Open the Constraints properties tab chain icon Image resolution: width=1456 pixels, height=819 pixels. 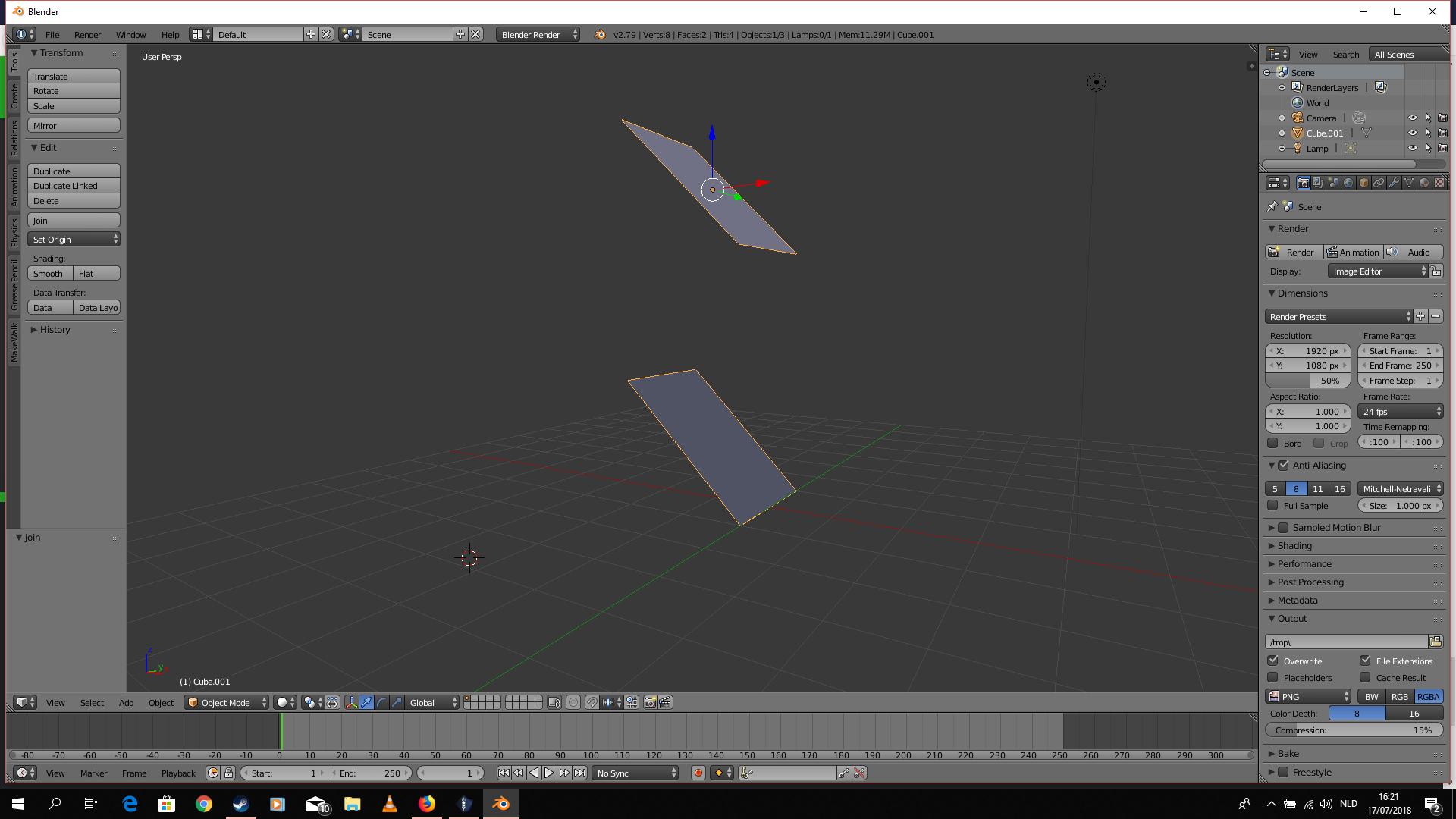1379,183
